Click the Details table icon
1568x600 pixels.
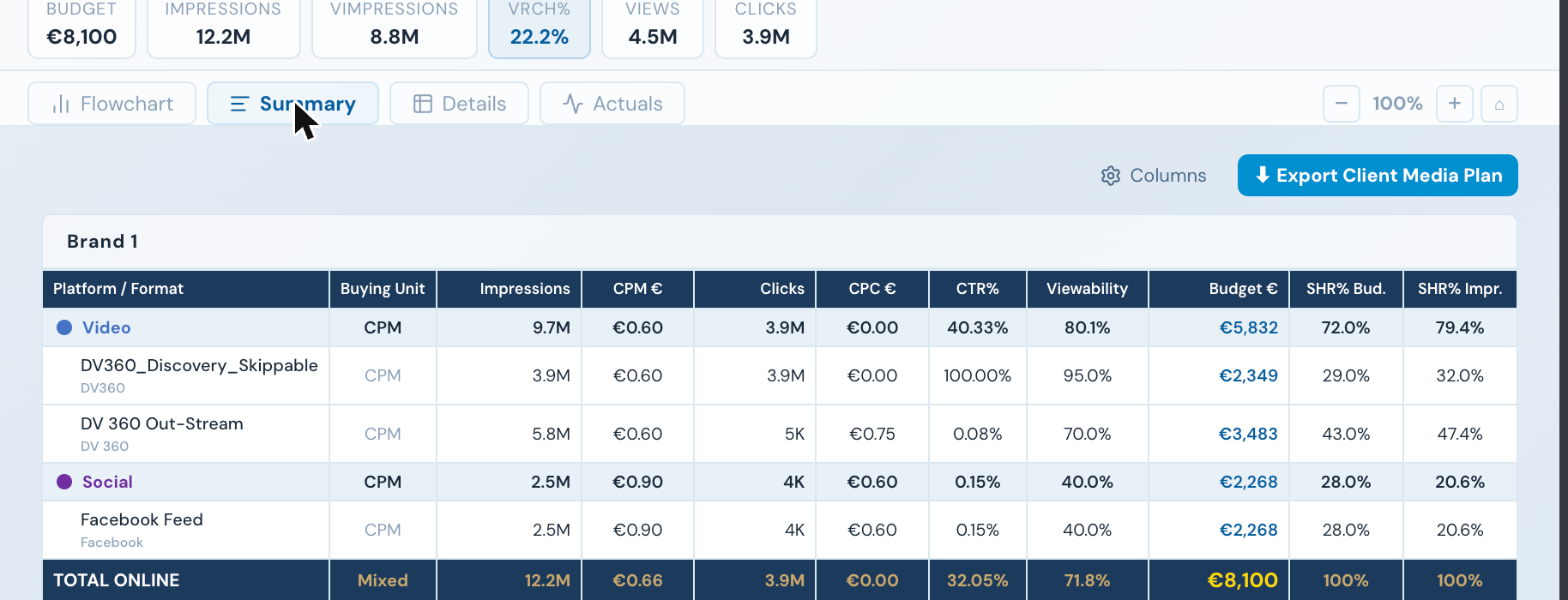click(x=423, y=104)
